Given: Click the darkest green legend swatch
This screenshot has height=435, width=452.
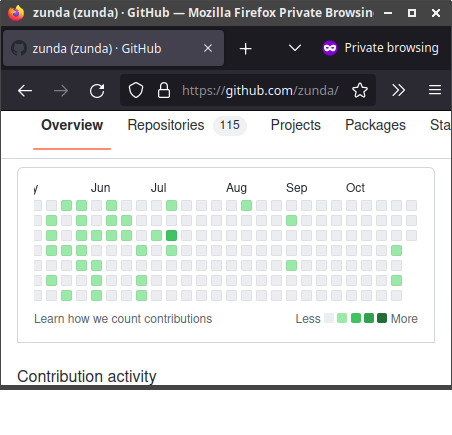Looking at the screenshot, I should coord(382,318).
